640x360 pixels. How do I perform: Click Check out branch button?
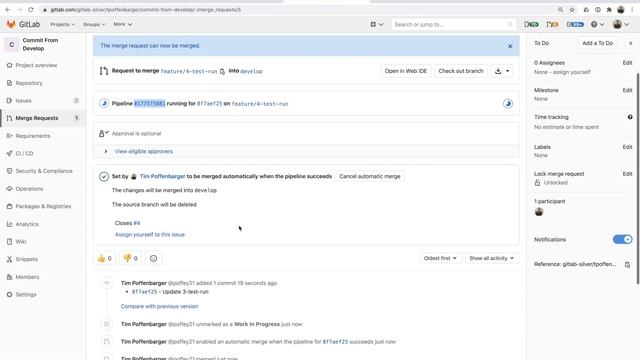[x=461, y=71]
